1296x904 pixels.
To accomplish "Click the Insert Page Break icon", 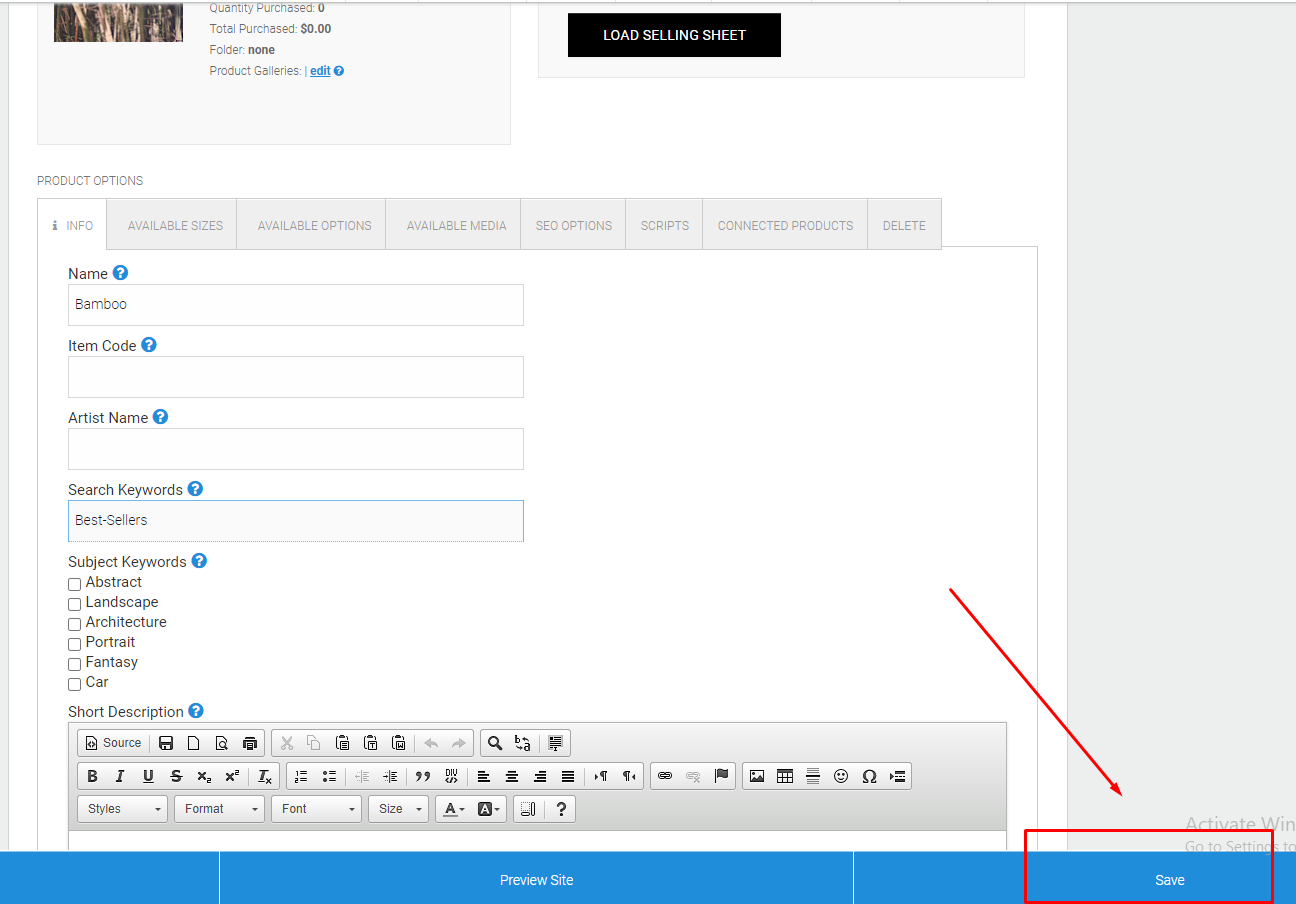I will [x=897, y=776].
